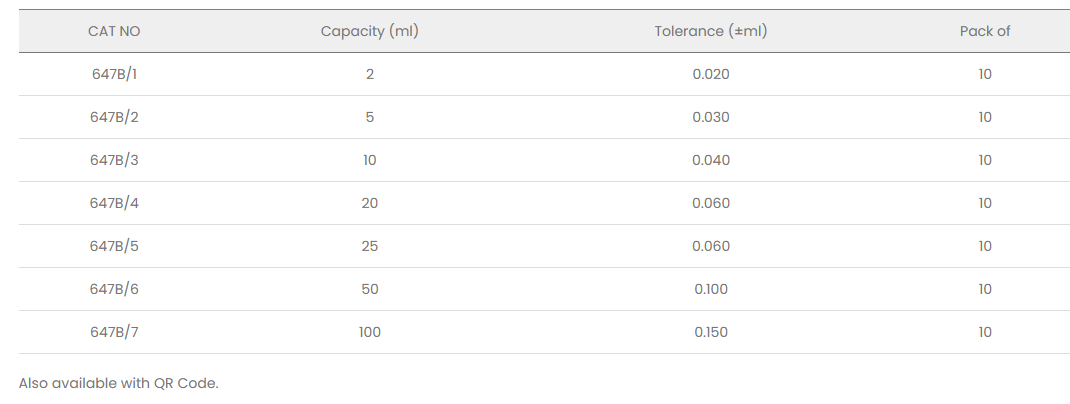Click the 50 ml capacity value

(x=370, y=289)
